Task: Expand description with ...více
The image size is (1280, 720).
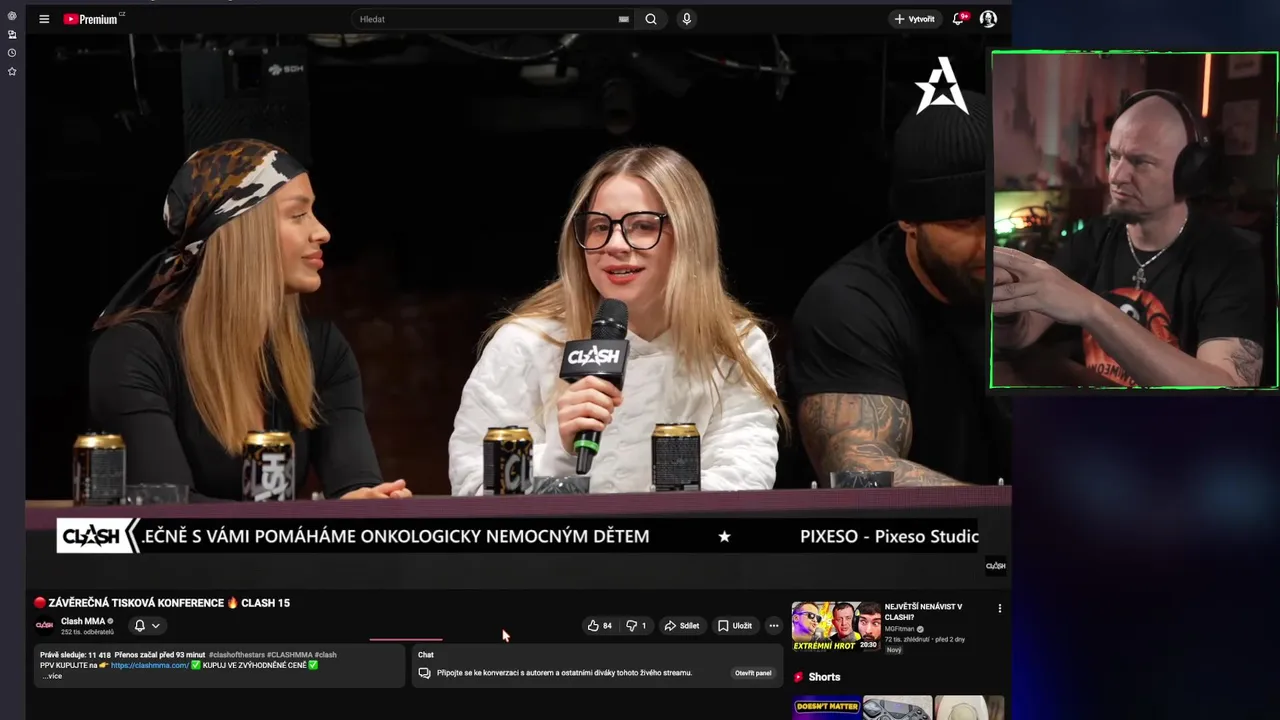Action: (52, 676)
